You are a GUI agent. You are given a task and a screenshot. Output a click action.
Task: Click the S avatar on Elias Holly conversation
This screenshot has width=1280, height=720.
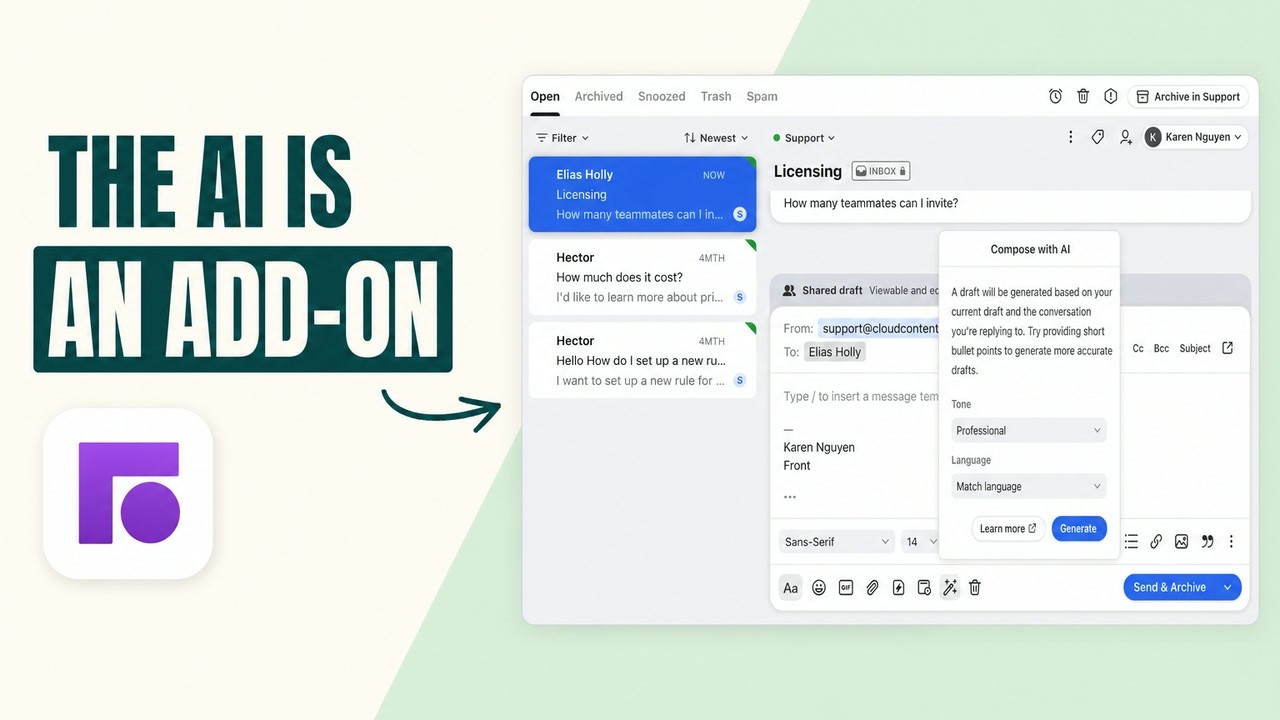click(x=740, y=214)
